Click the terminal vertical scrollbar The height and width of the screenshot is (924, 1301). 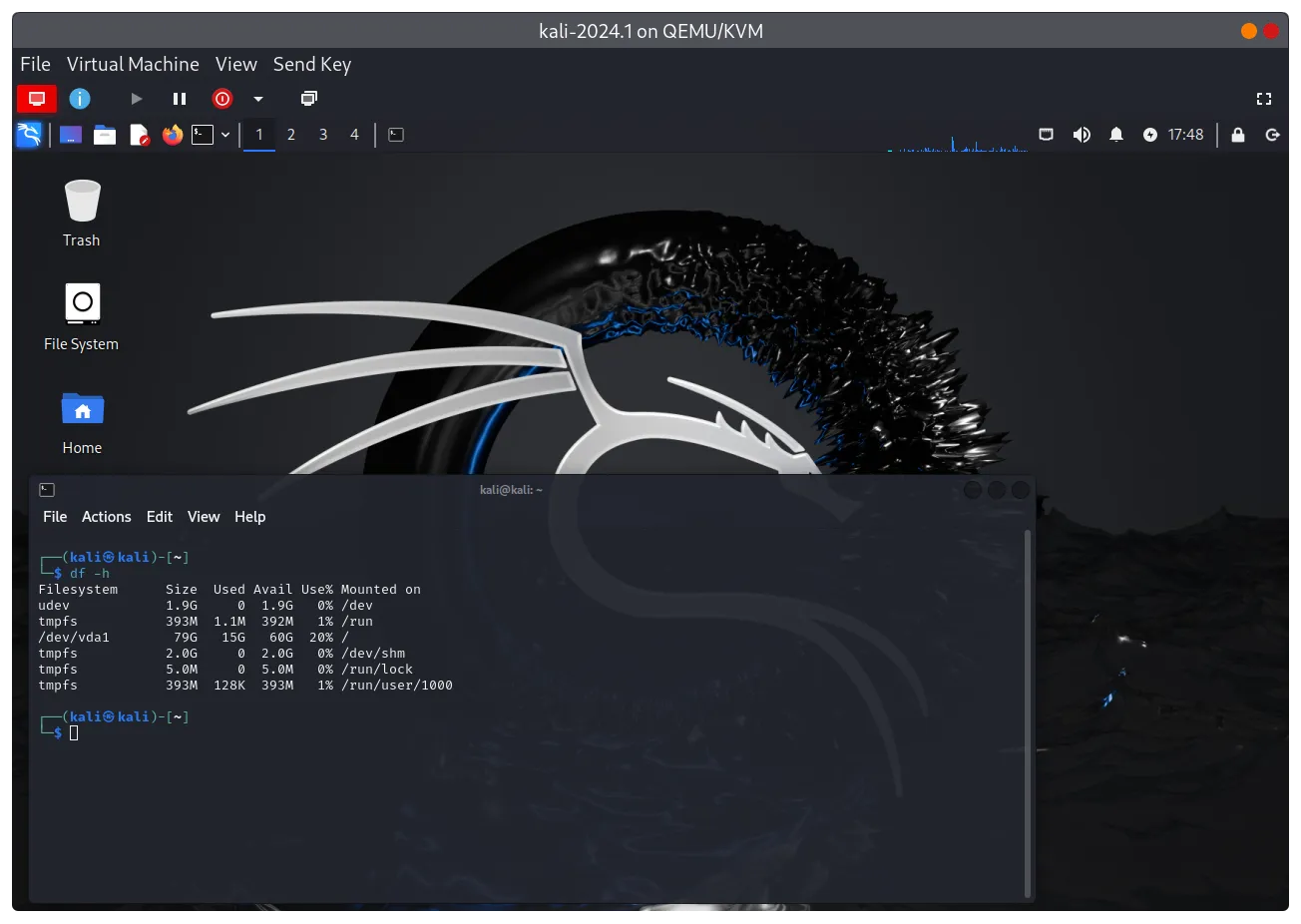pos(1028,713)
